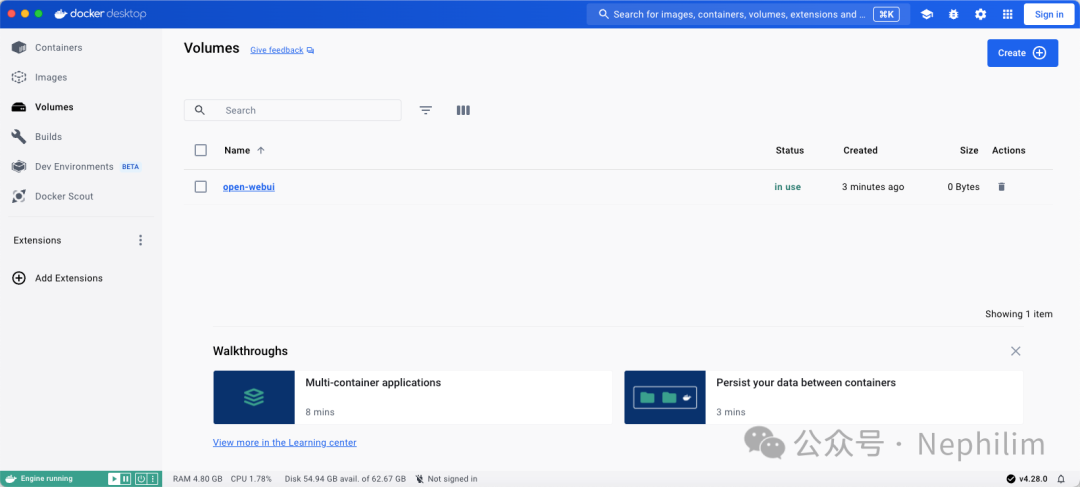Click the Not signed in status icon
The width and height of the screenshot is (1080, 487).
419,479
